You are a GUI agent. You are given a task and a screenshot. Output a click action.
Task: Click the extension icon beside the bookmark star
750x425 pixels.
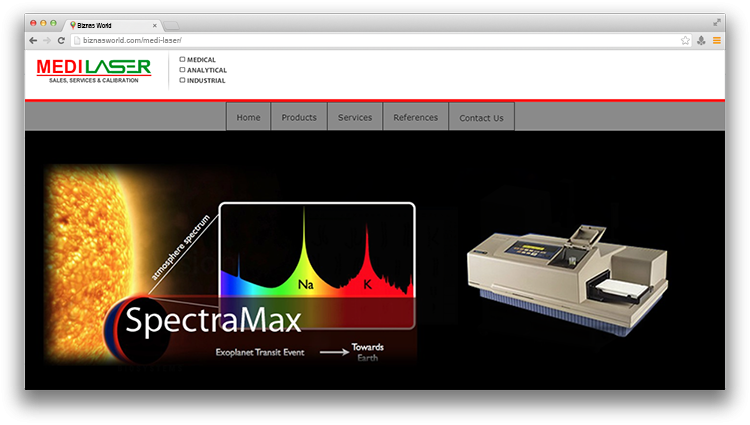pos(701,40)
